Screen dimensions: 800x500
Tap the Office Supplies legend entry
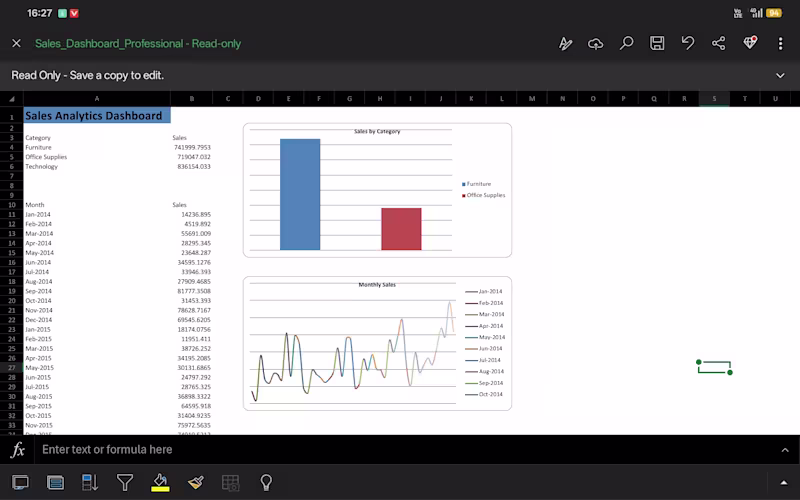click(x=484, y=195)
